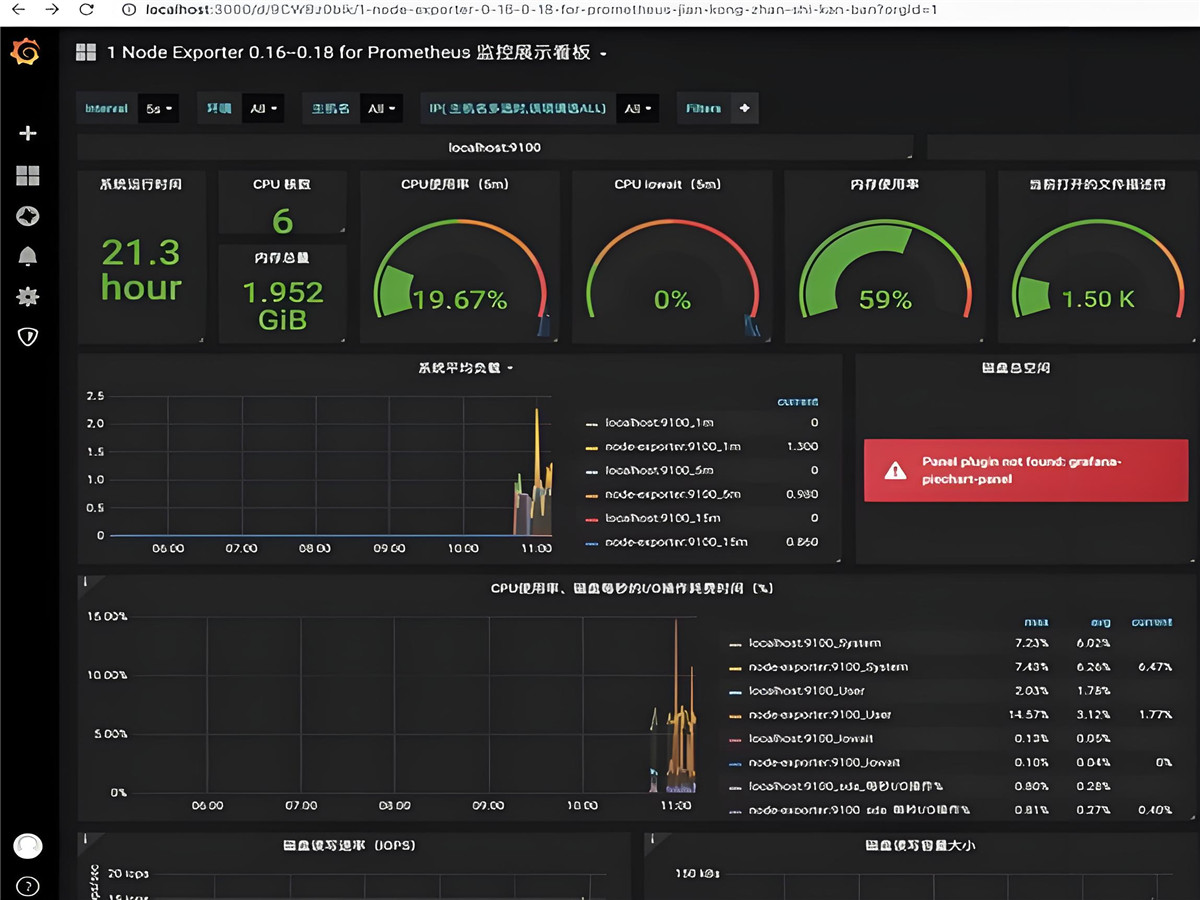
Task: Click the color swatch of node-exporter:9100_Iowait
Action: [736, 764]
